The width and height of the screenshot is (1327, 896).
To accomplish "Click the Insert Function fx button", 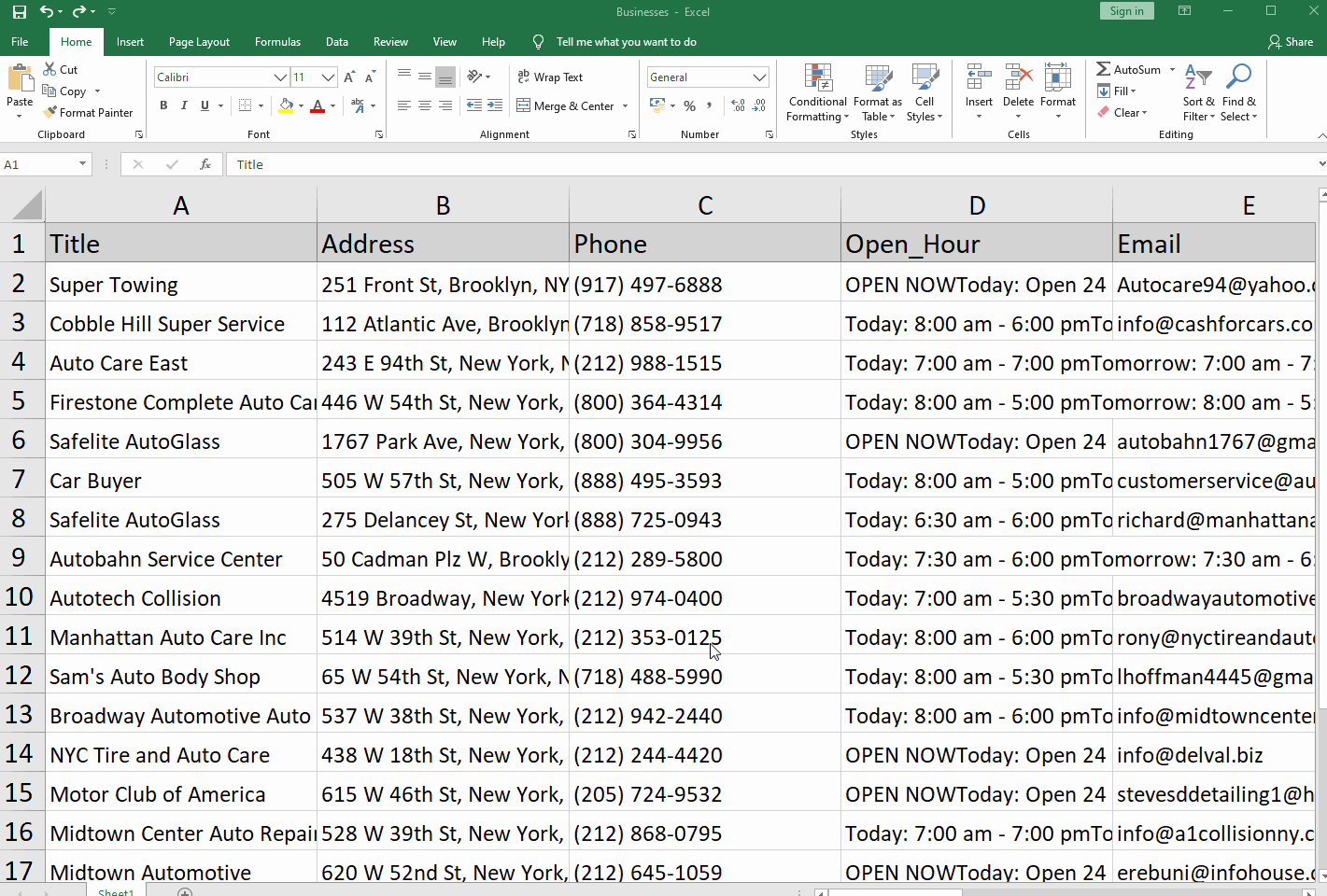I will [x=205, y=164].
